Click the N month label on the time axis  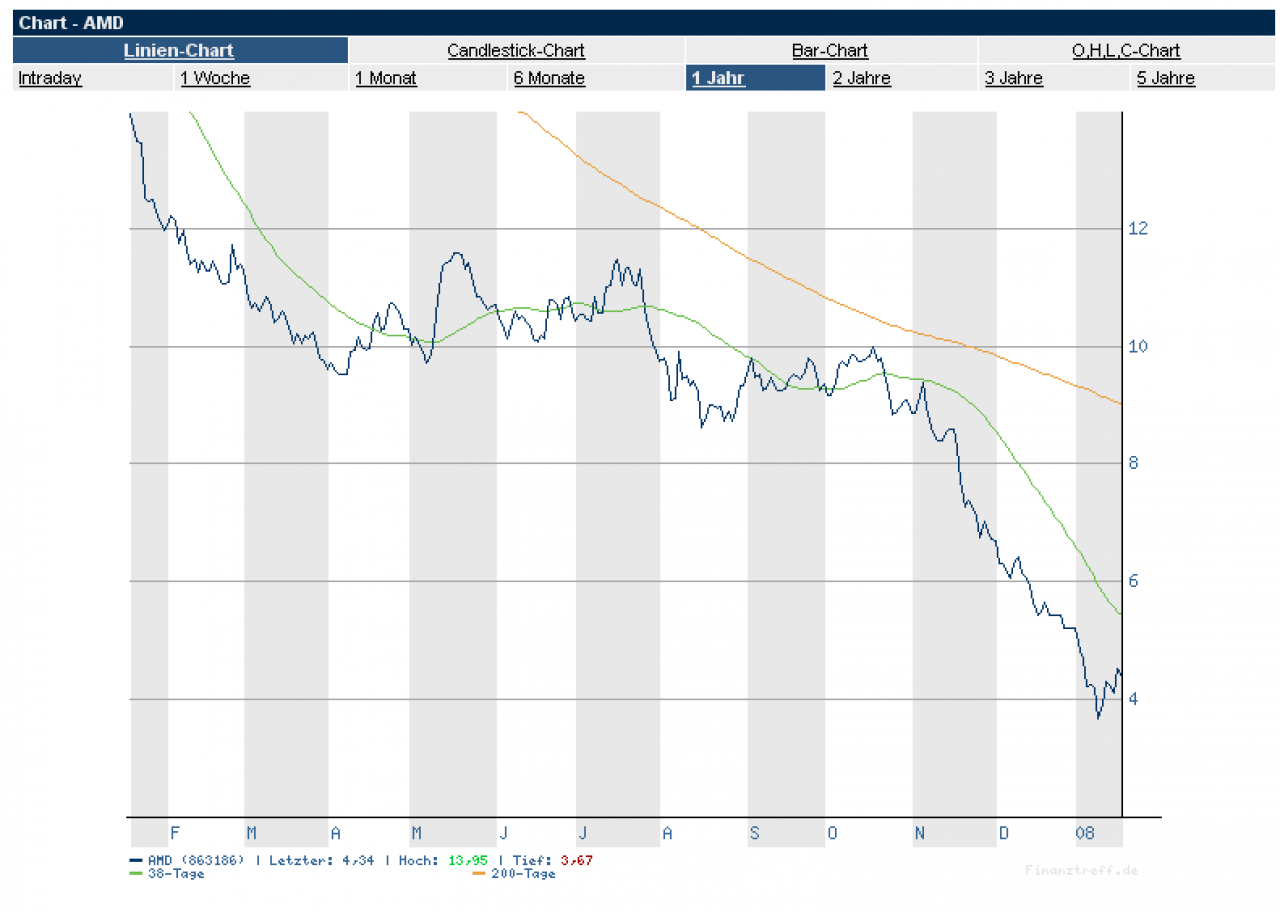[x=919, y=833]
